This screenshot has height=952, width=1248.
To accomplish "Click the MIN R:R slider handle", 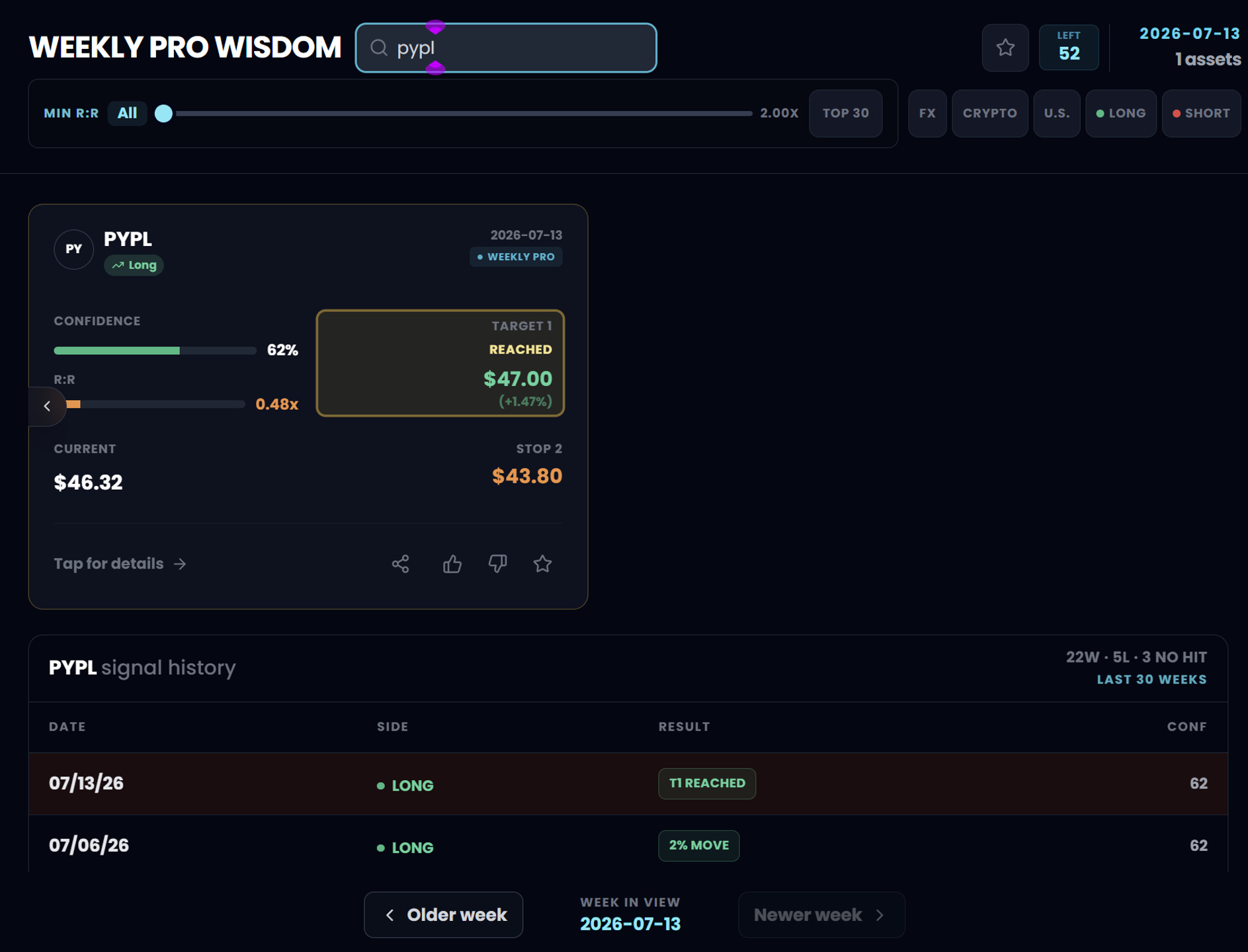I will (163, 114).
